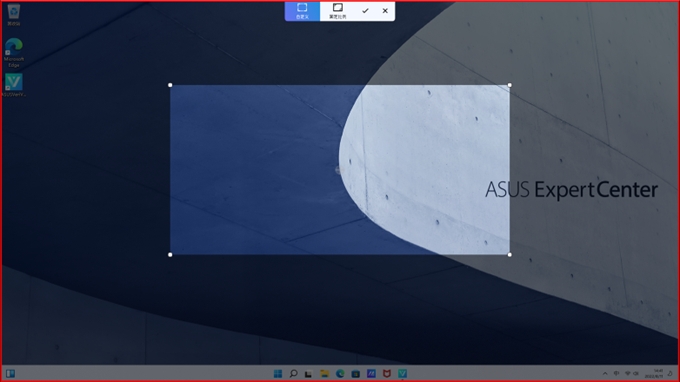Open File Explorer from the taskbar

click(324, 373)
